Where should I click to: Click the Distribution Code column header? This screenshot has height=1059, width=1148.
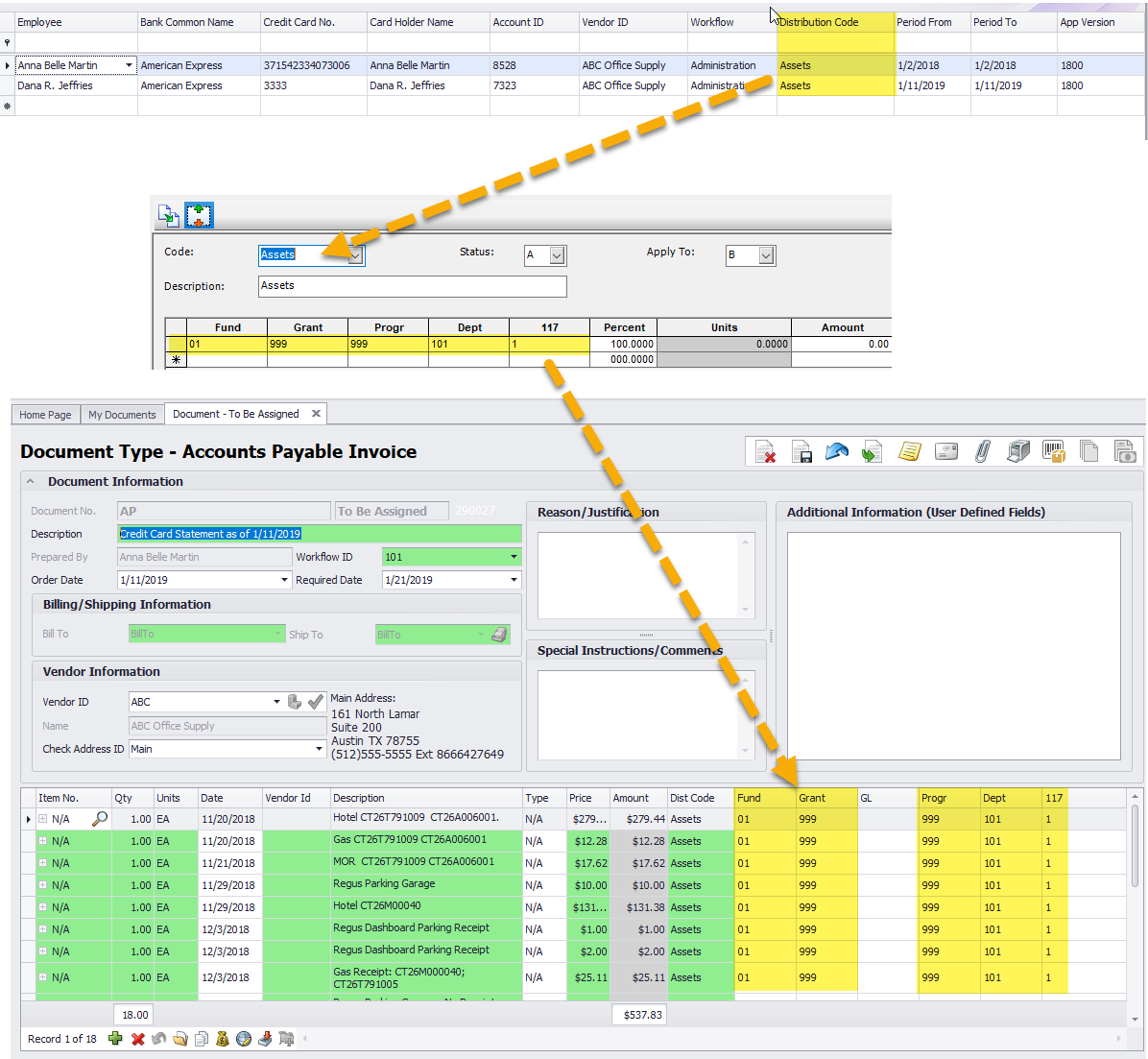tap(834, 22)
